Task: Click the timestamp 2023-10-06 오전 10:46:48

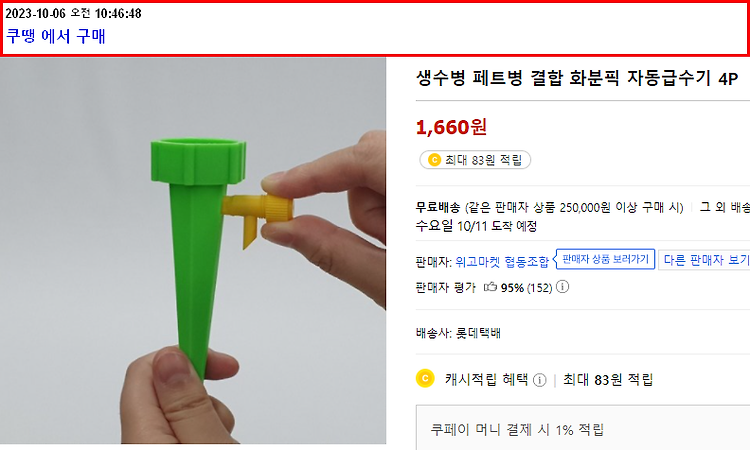Action: click(x=73, y=13)
